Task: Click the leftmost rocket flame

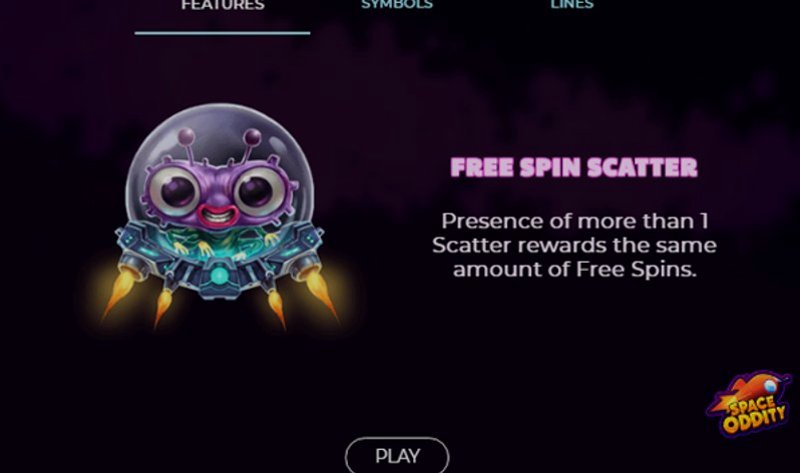Action: point(118,294)
